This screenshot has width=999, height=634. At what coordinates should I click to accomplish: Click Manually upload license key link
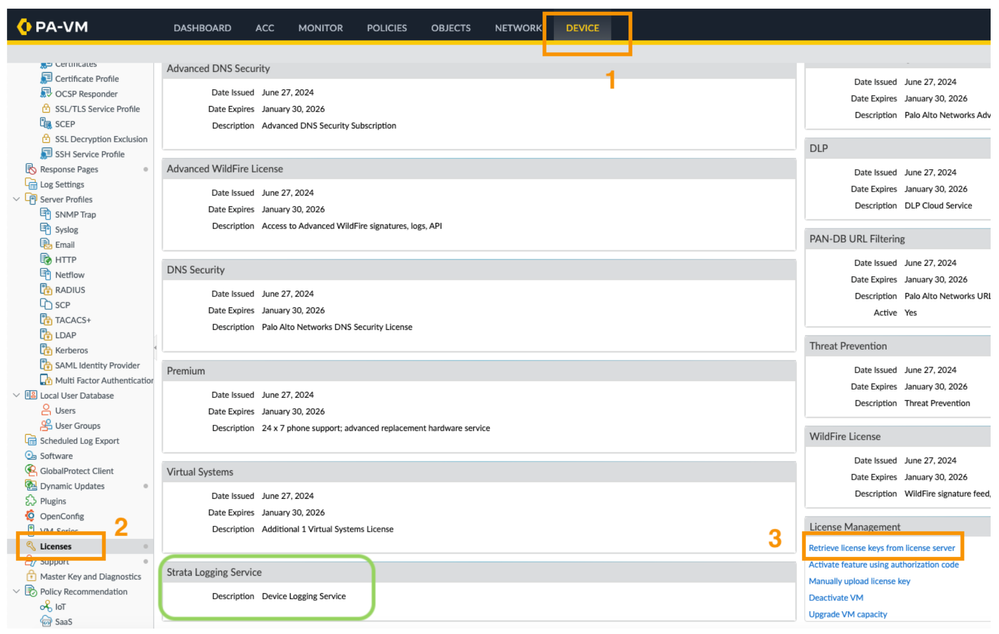click(859, 581)
